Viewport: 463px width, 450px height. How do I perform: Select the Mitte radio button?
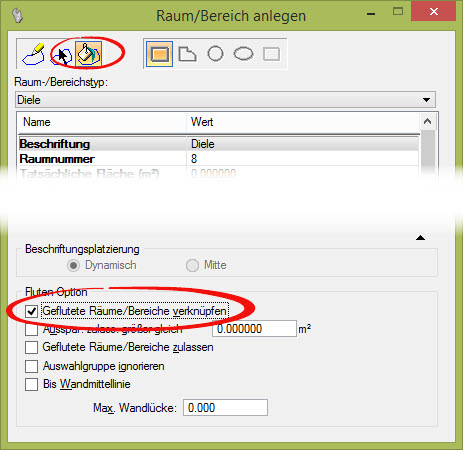tap(192, 266)
